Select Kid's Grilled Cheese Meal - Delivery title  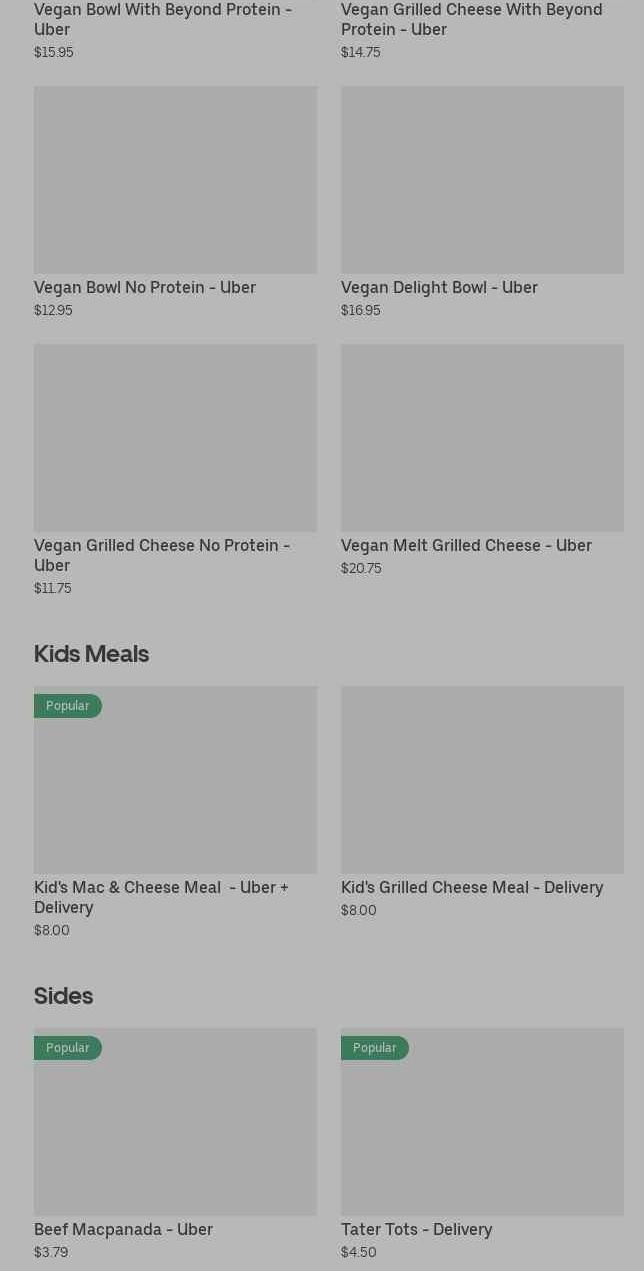(x=472, y=888)
